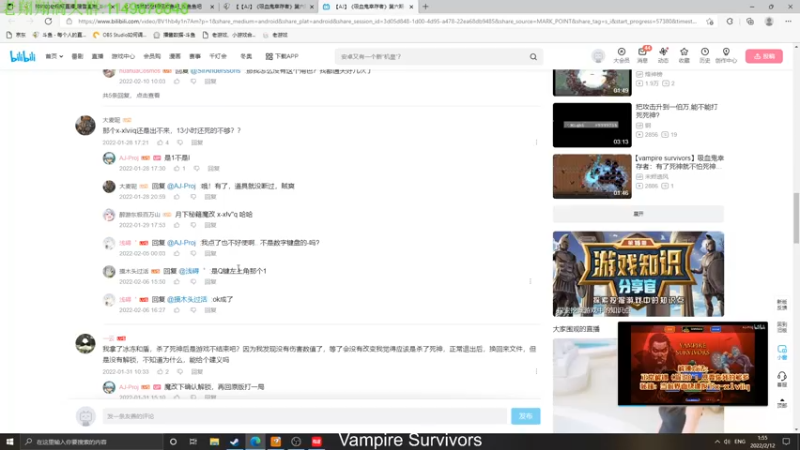This screenshot has height=450, width=800.
Task: Like the reply ok成了
Action: pos(177,310)
